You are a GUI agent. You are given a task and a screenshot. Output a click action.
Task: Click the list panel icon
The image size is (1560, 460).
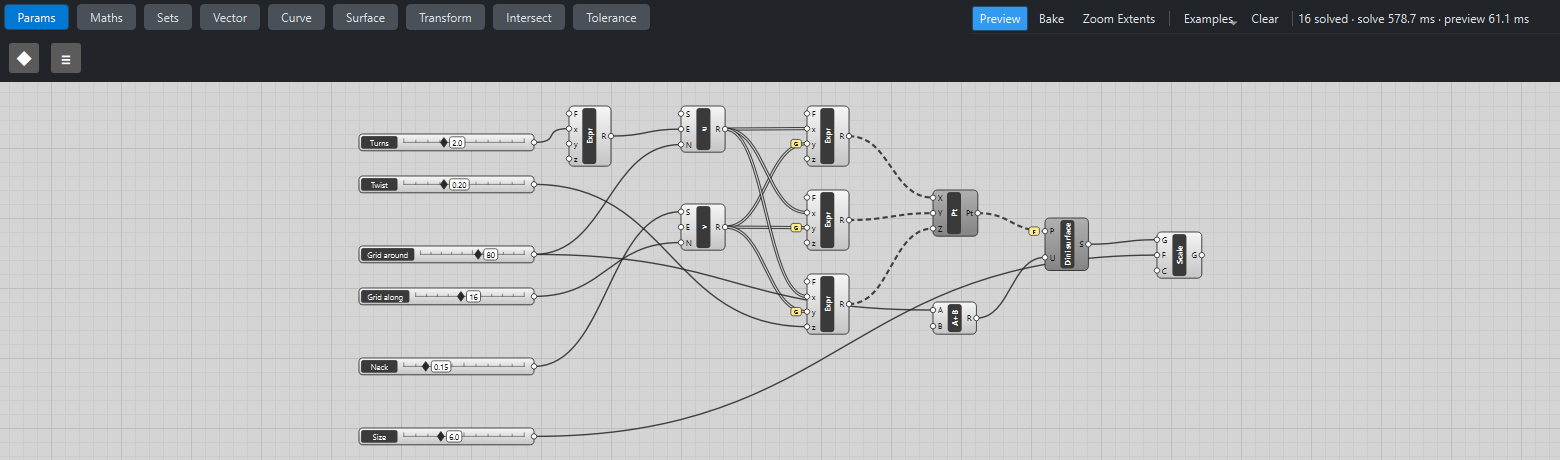click(x=66, y=58)
